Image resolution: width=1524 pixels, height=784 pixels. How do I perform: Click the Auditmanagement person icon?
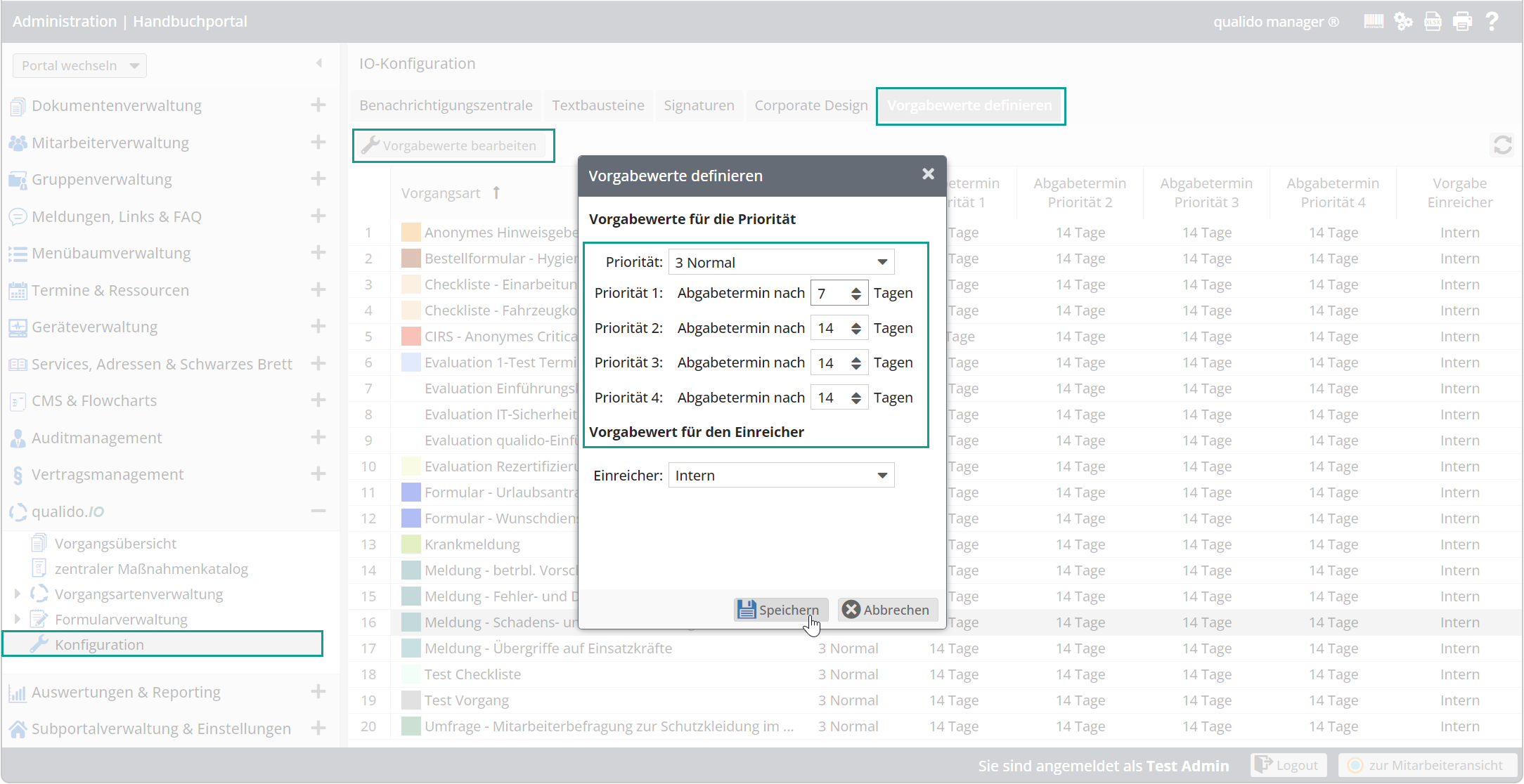coord(18,438)
